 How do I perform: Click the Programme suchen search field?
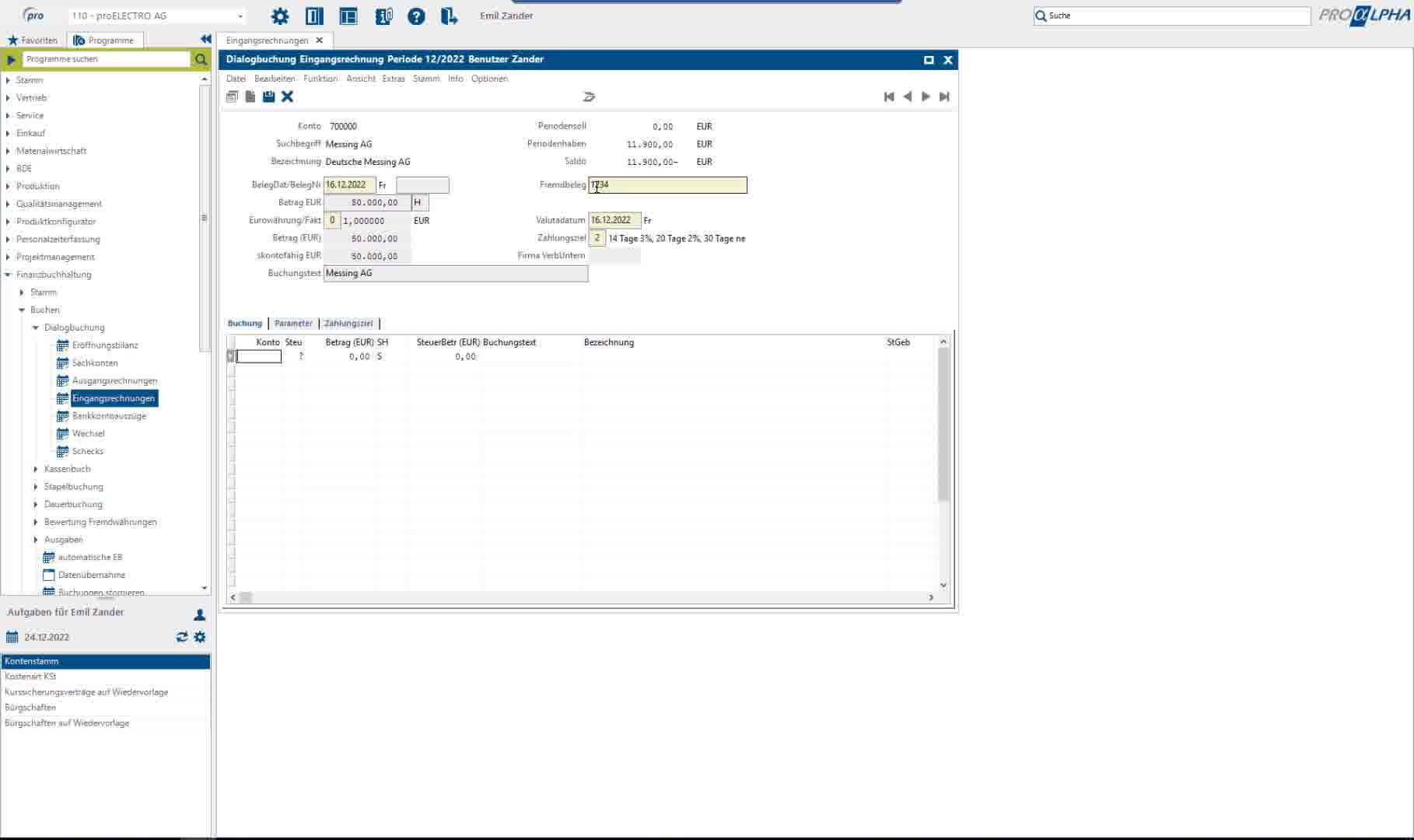106,59
